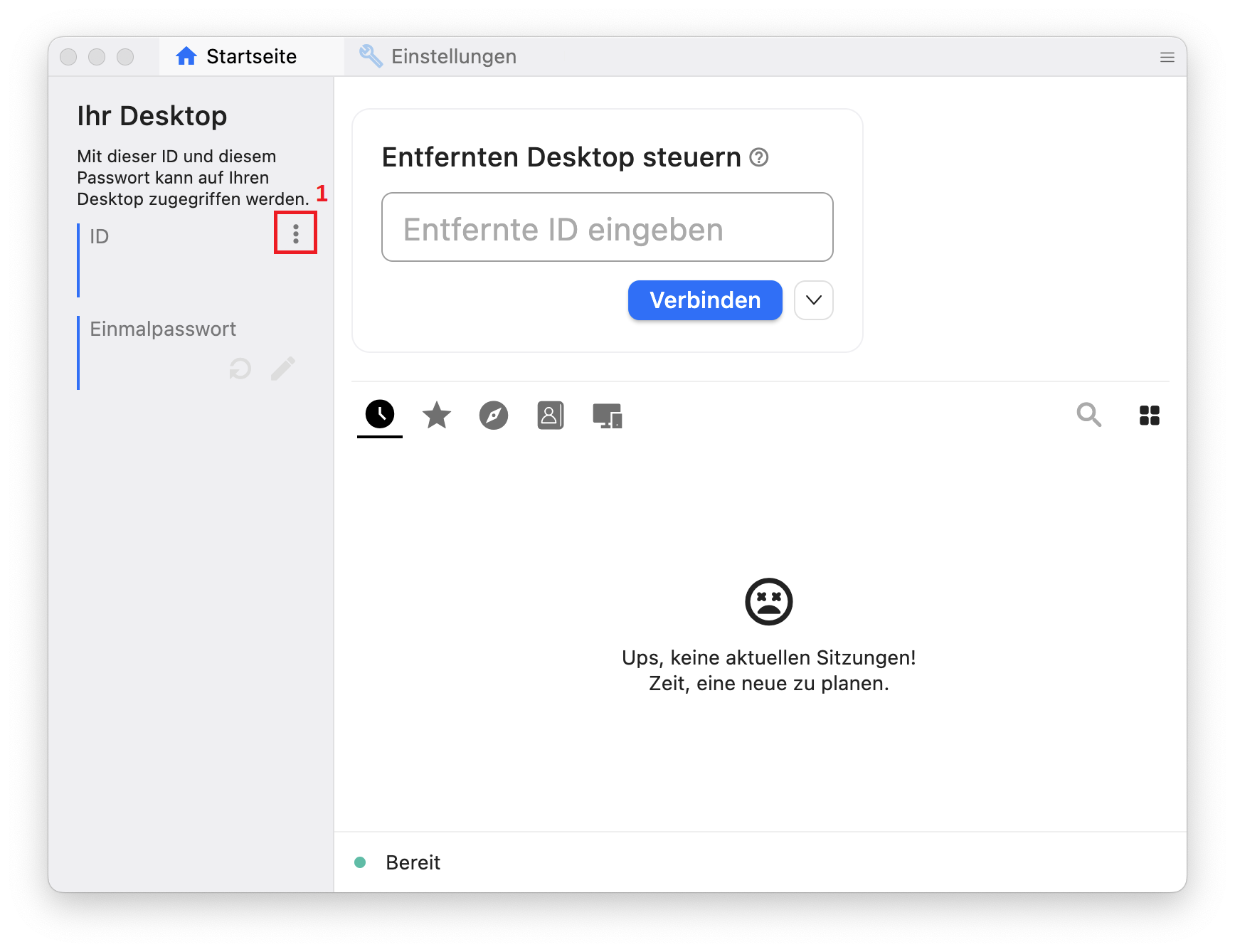
Task: Focus the Entfernte ID eingeben field
Action: point(607,228)
